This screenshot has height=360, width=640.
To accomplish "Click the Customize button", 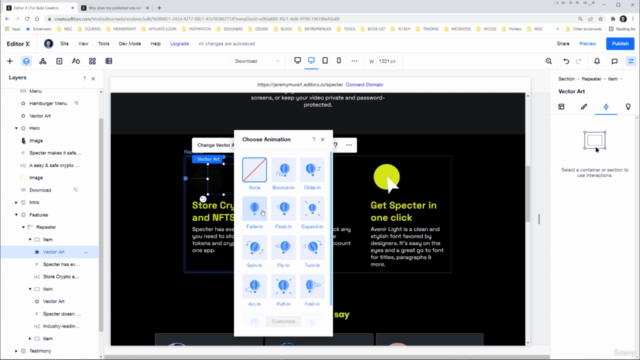I will point(283,321).
